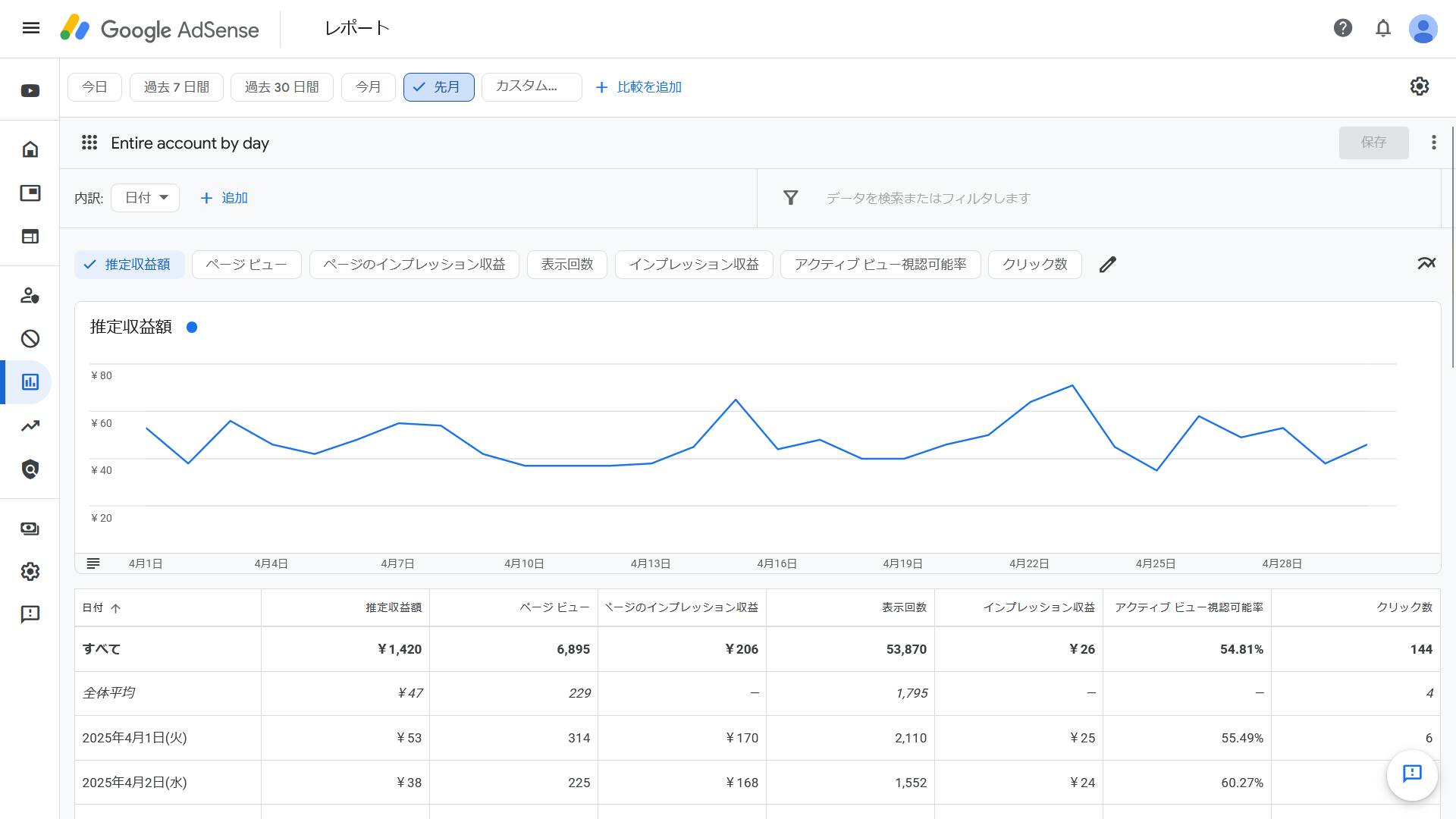Viewport: 1456px width, 819px height.
Task: Enable the クリック数 metric chip
Action: [1035, 265]
